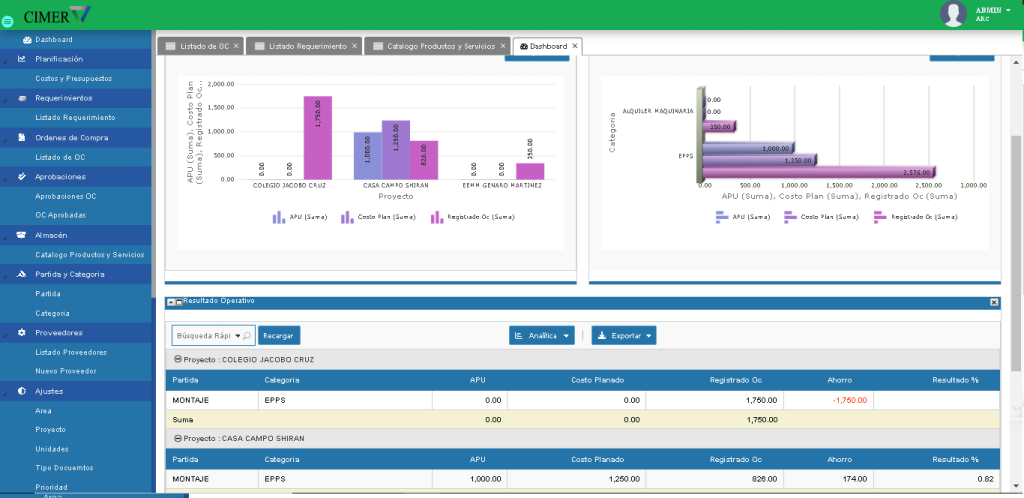Image resolution: width=1024 pixels, height=498 pixels.
Task: Click the Búsqueda Rápida search field
Action: click(206, 336)
